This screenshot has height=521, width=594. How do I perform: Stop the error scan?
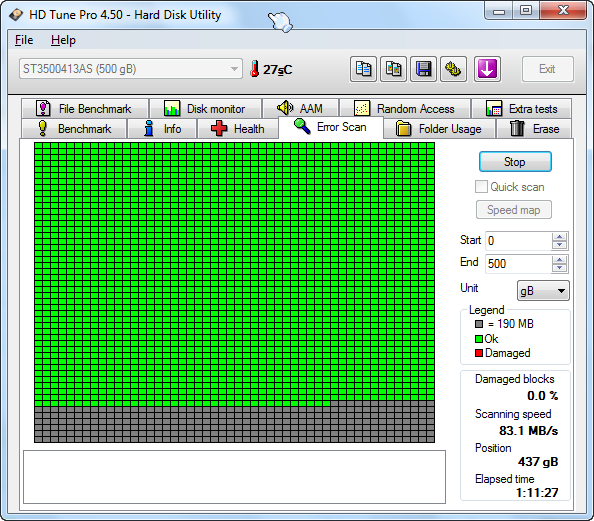click(x=515, y=162)
